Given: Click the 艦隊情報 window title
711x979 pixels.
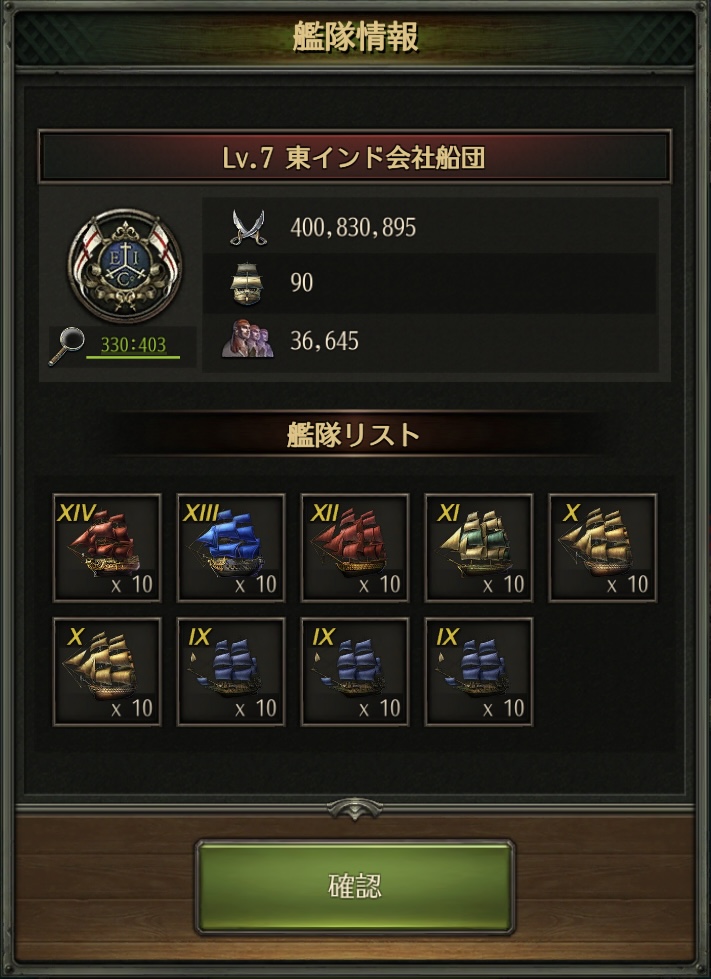Looking at the screenshot, I should [x=355, y=37].
